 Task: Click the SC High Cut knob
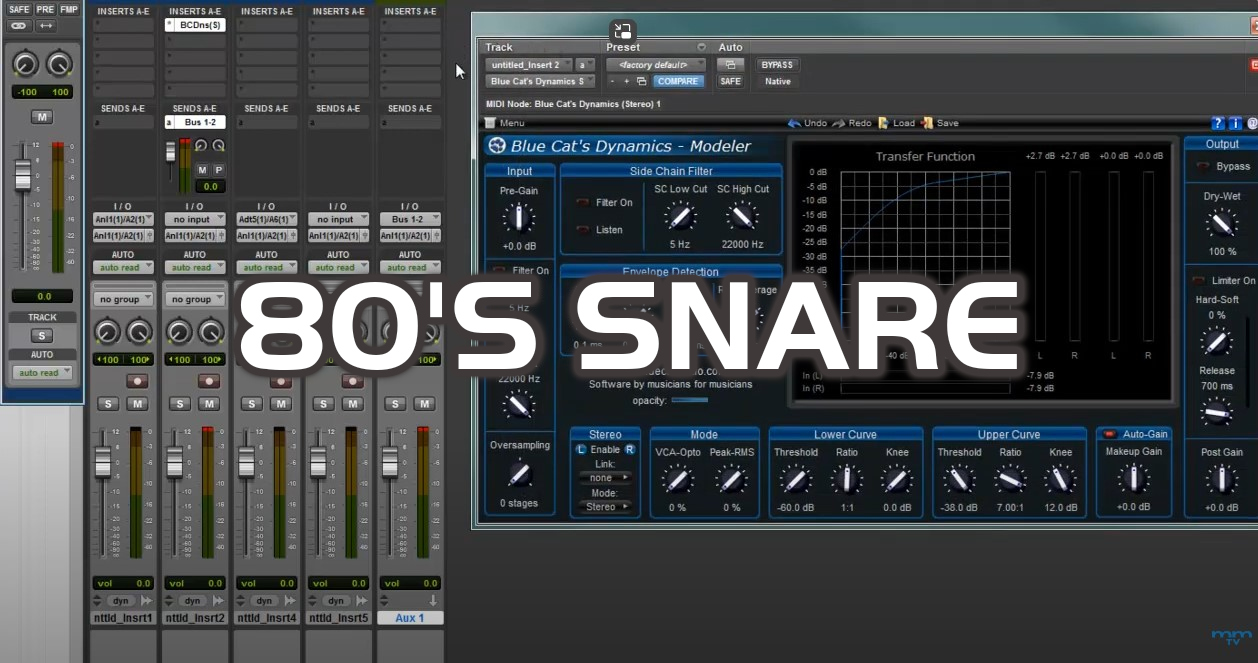coord(741,216)
